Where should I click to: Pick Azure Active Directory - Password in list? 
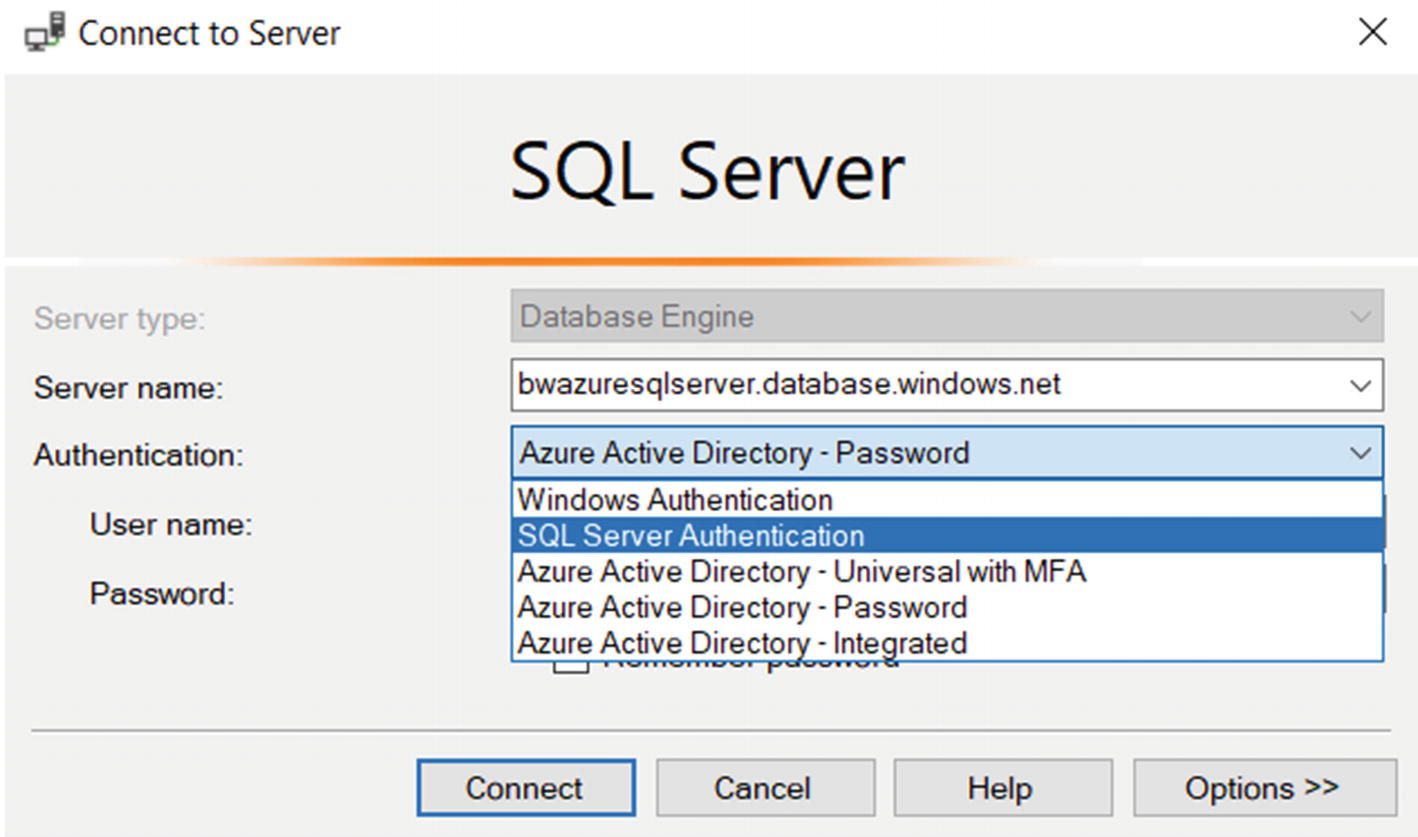947,607
